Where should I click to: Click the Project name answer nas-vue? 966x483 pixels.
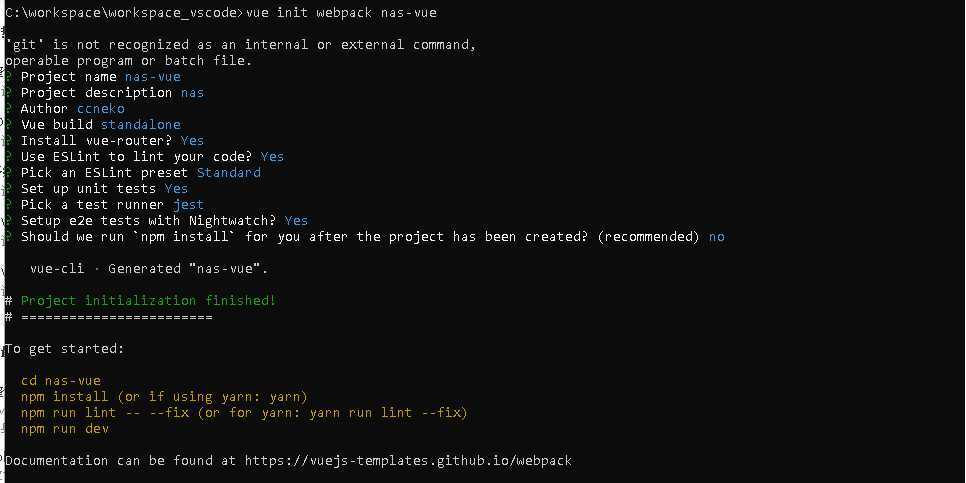tap(153, 76)
